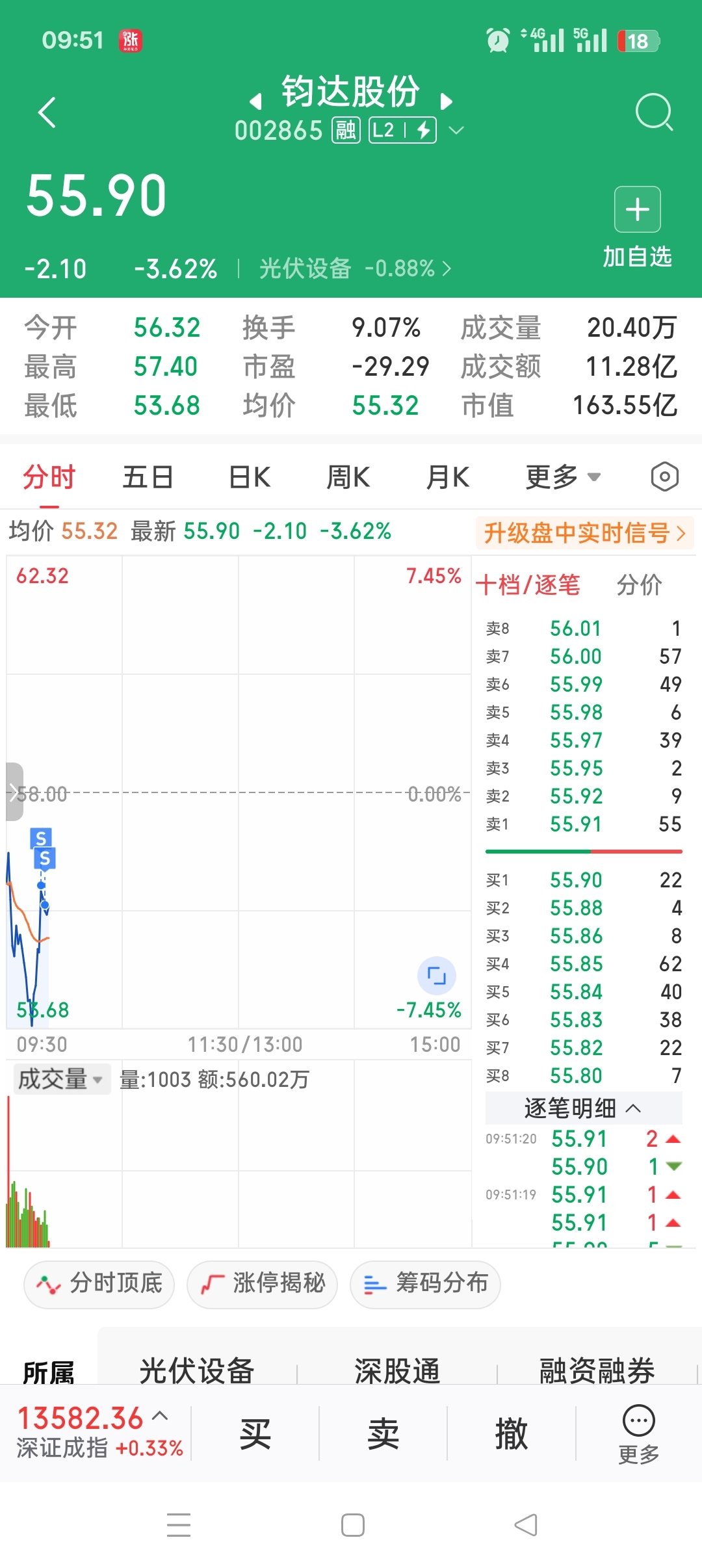Select 卖8 ask level at 56.01
The height and width of the screenshot is (1568, 702).
tap(584, 629)
